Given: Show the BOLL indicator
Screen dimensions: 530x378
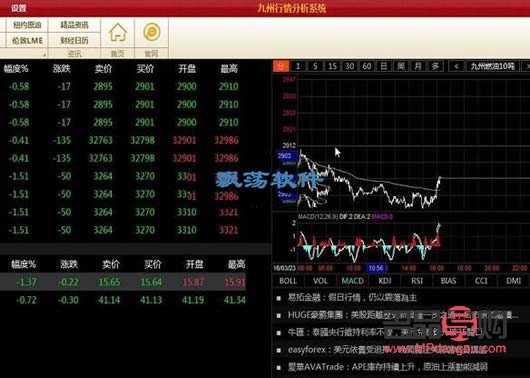Looking at the screenshot, I should point(288,281).
